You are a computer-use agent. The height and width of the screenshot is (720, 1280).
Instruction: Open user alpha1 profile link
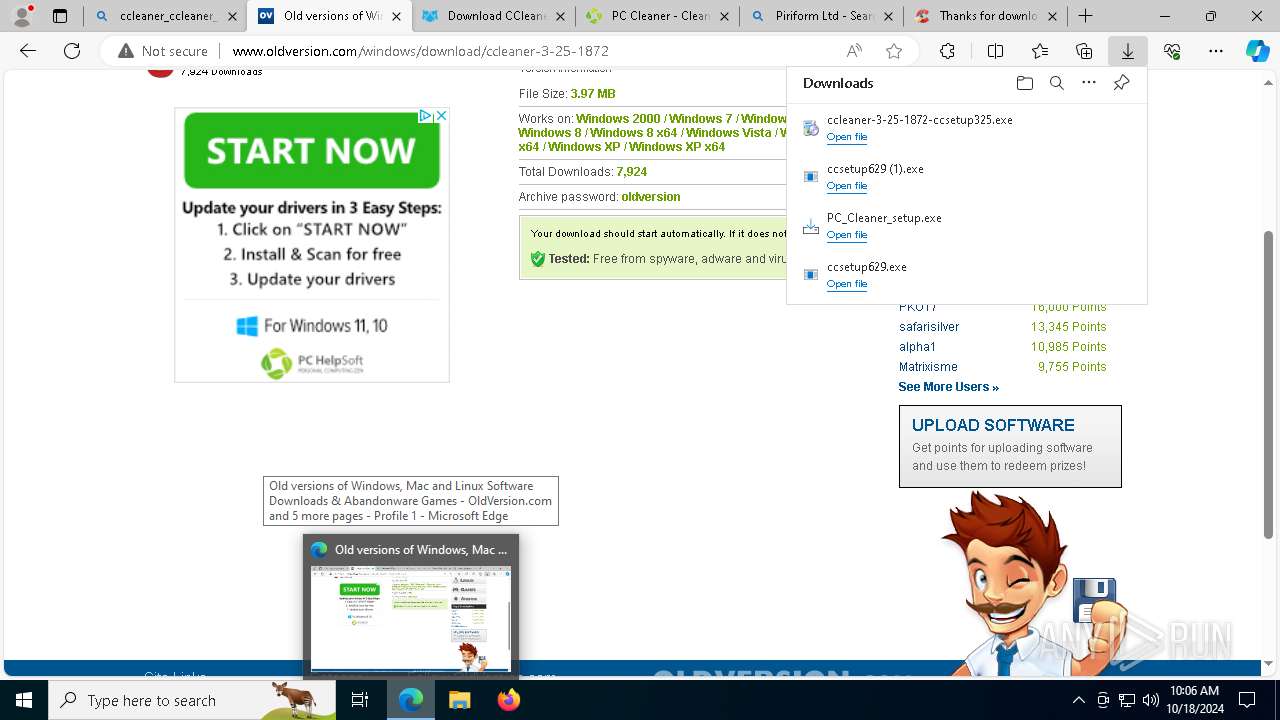[x=917, y=347]
